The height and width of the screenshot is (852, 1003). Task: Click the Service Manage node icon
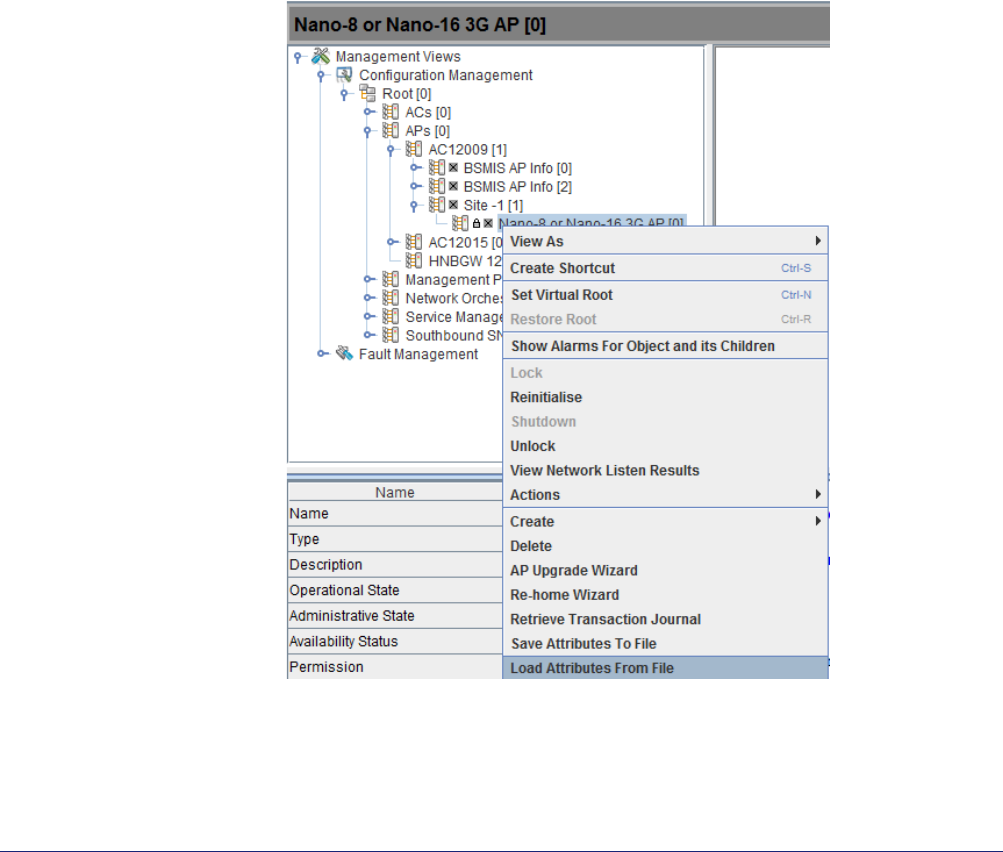[391, 316]
